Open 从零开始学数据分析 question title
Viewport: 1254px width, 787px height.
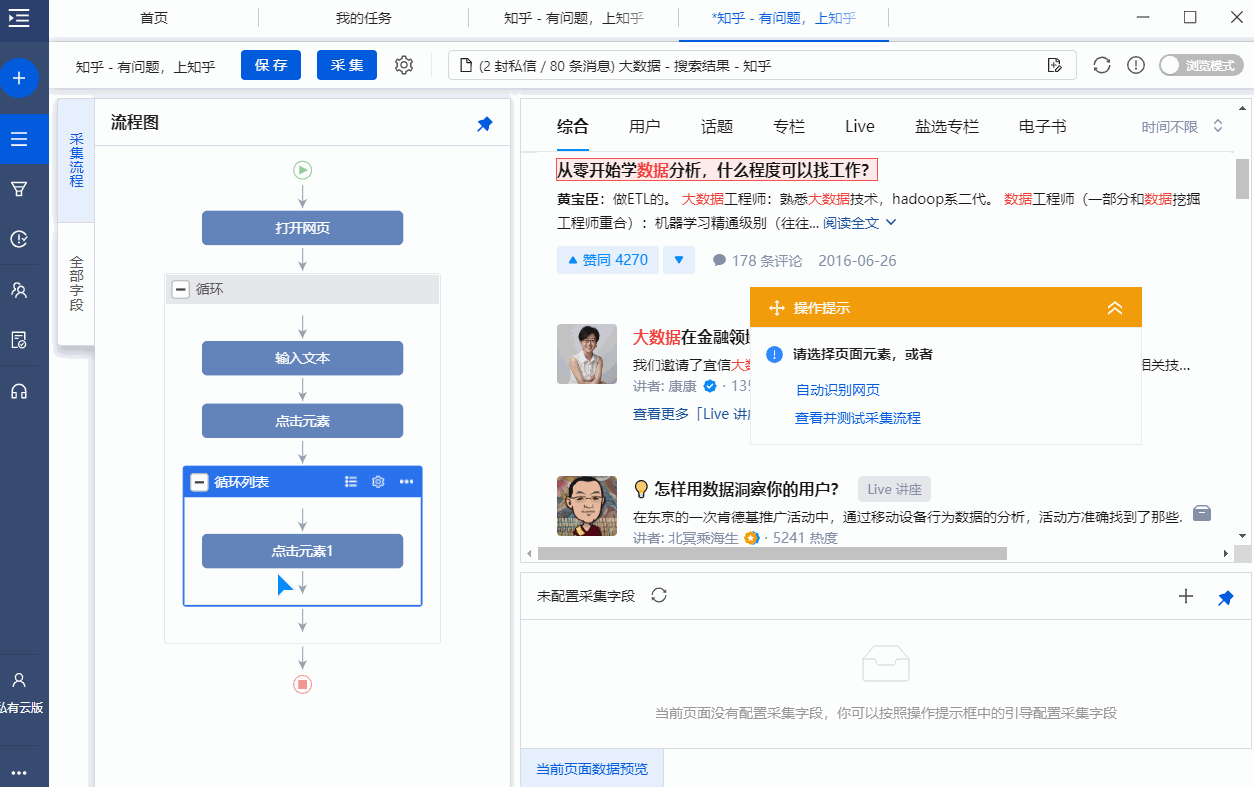coord(717,169)
